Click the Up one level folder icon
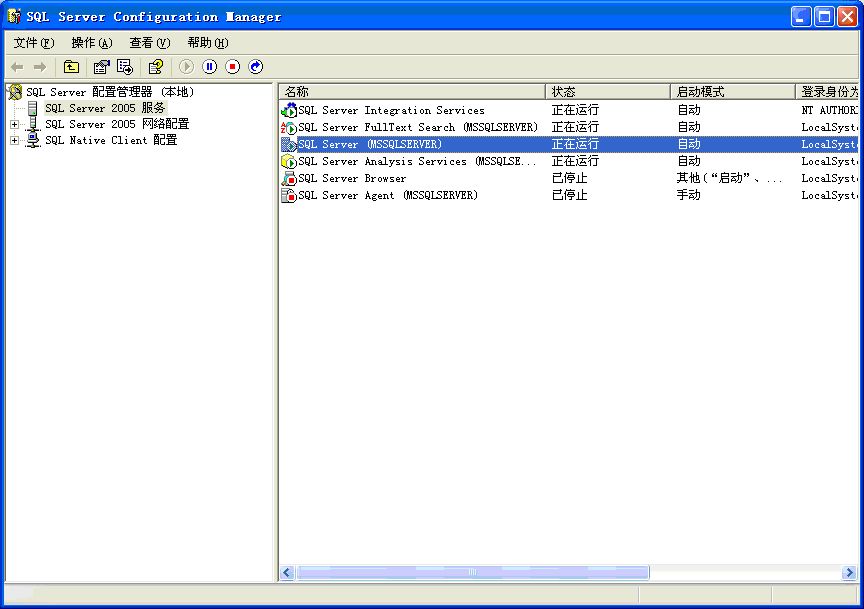The image size is (864, 609). [71, 67]
